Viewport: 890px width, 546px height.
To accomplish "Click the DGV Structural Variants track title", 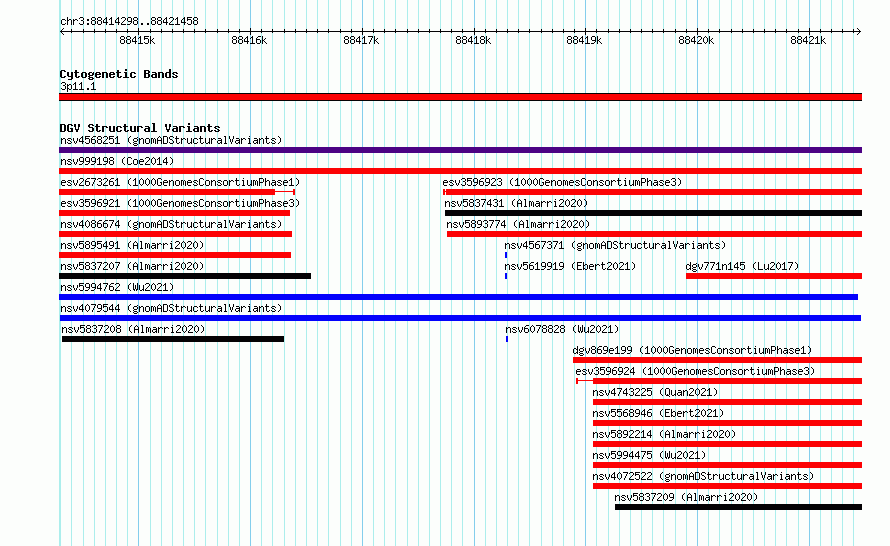I will (x=140, y=128).
